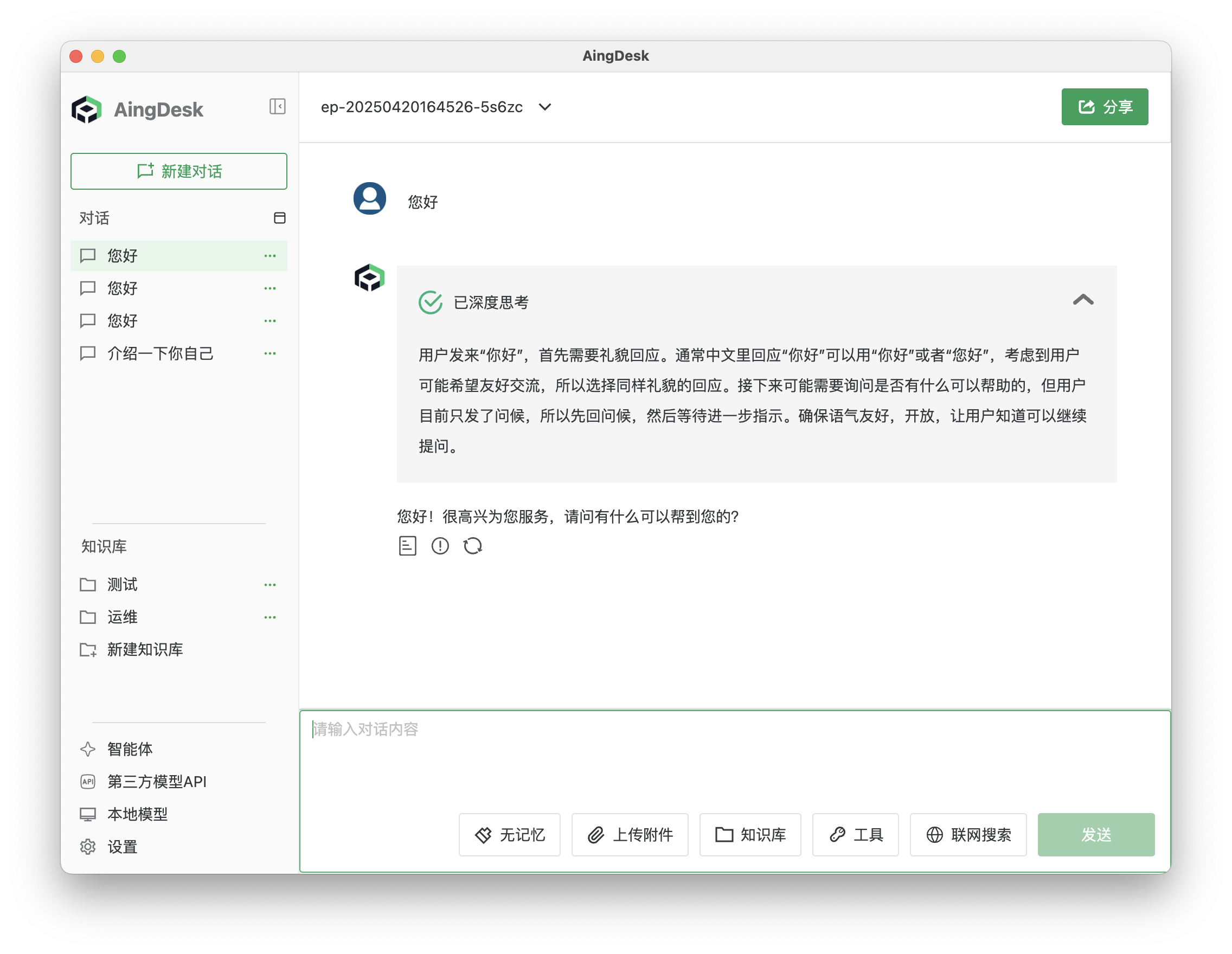This screenshot has width=1232, height=954.
Task: Select the 介绍一下你自己 conversation
Action: point(160,353)
